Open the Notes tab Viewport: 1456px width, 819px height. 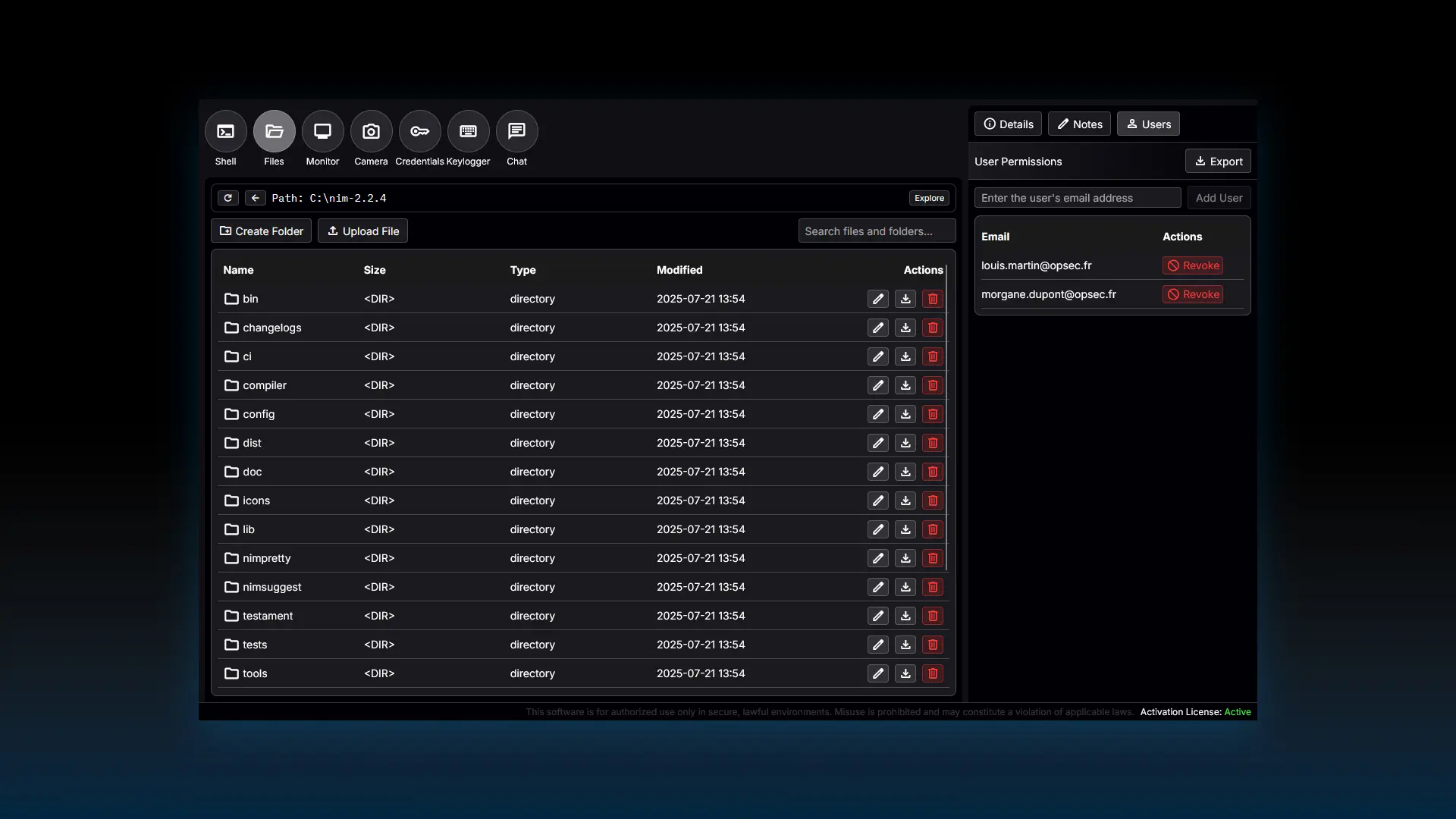click(x=1079, y=124)
